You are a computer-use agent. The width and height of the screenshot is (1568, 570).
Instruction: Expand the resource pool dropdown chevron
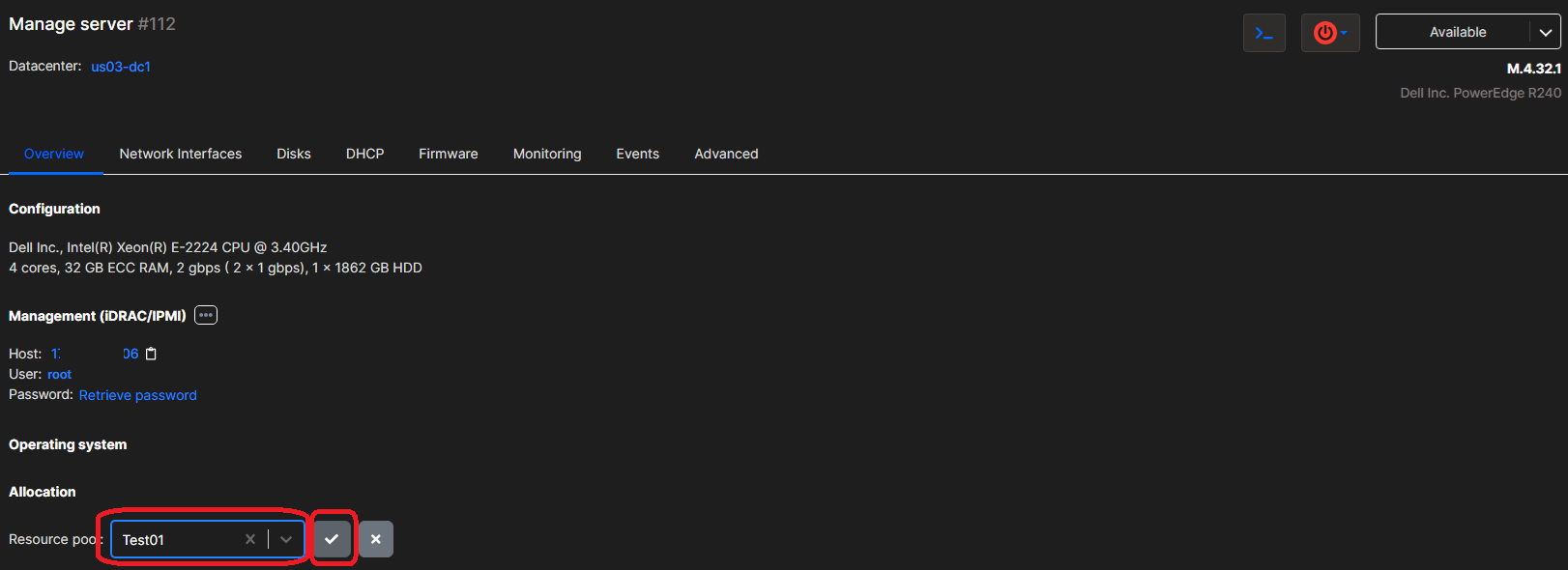click(286, 539)
